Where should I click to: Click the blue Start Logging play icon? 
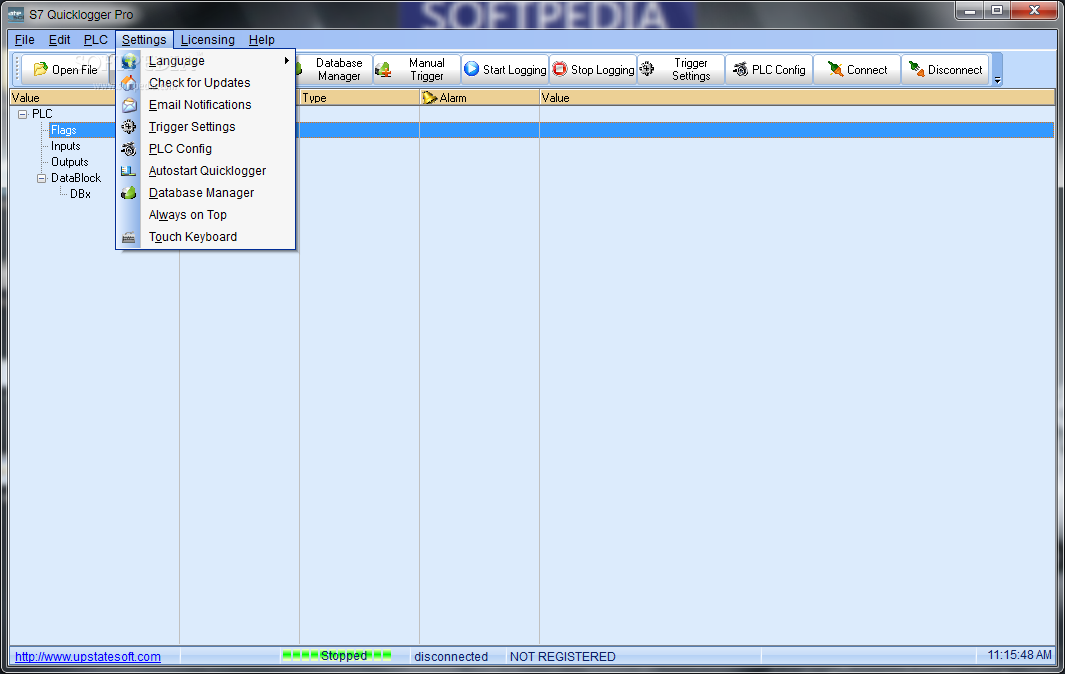471,69
